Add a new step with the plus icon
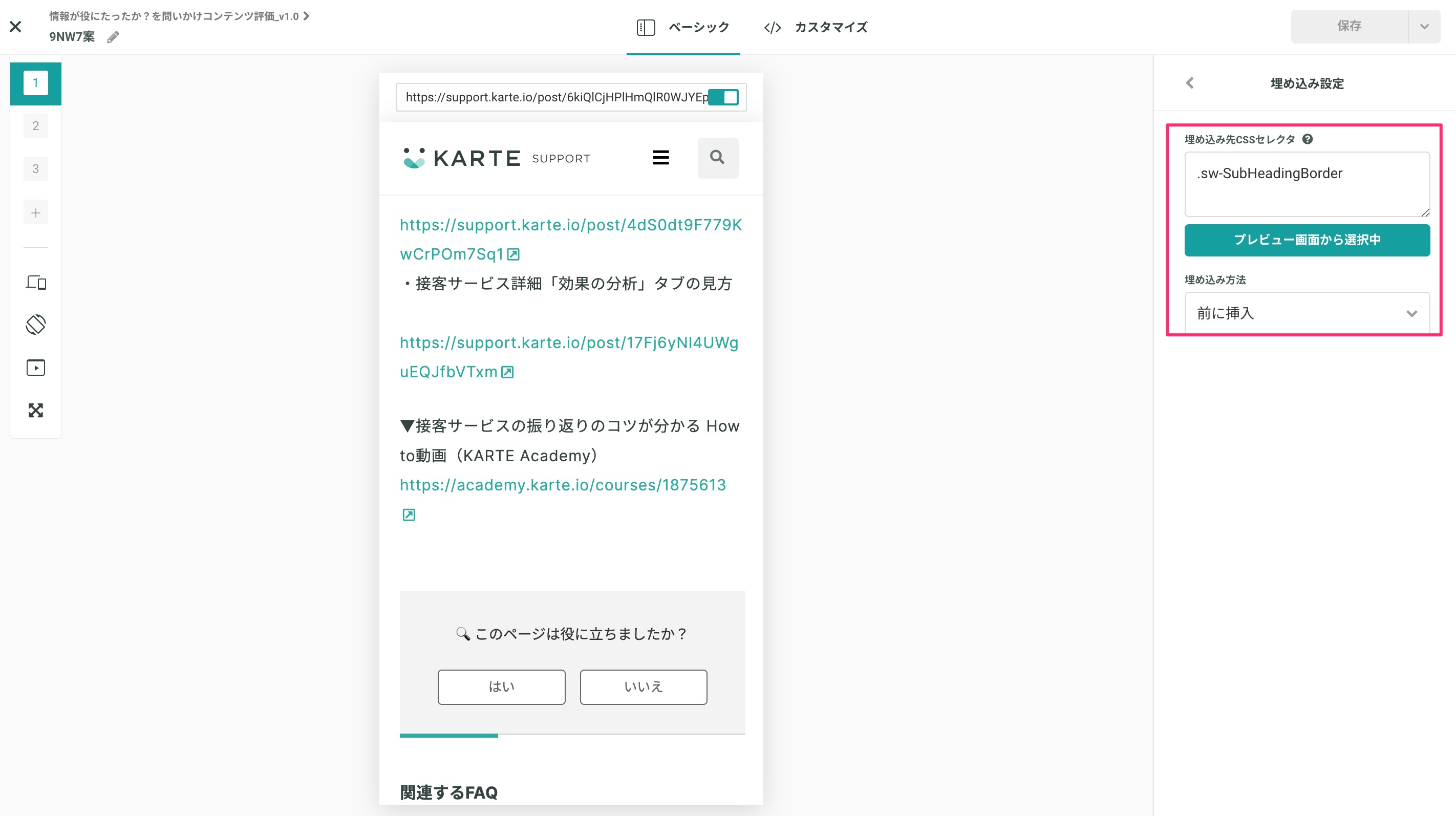Viewport: 1456px width, 816px height. [x=36, y=212]
